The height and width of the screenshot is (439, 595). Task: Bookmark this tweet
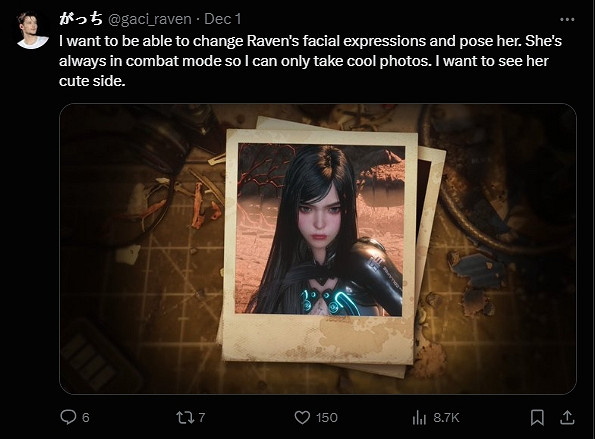point(537,417)
